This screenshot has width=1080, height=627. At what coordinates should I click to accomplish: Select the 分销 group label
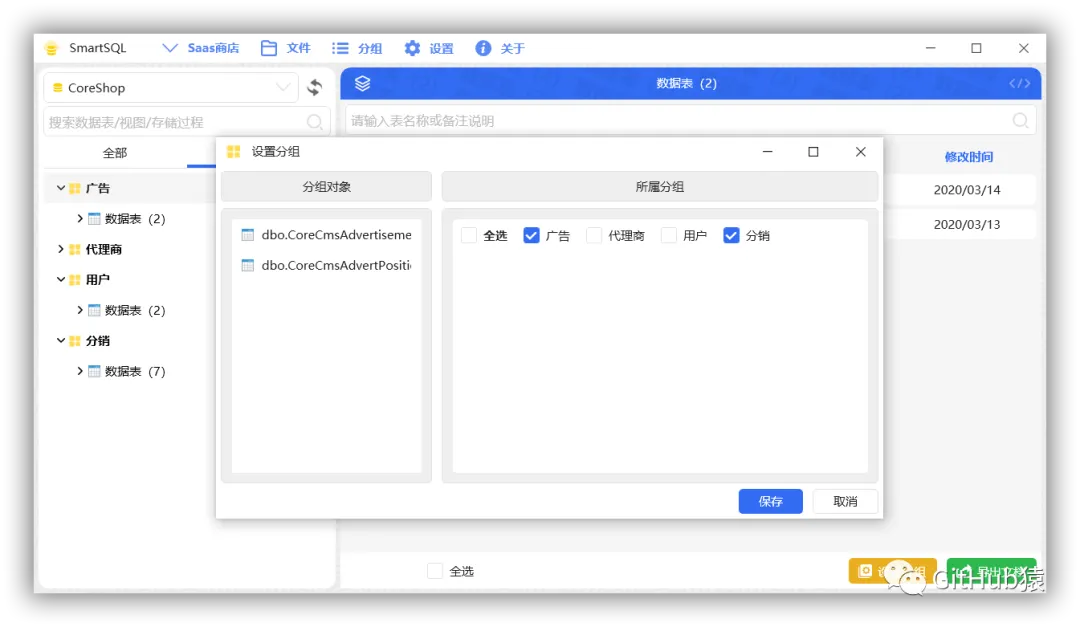click(98, 340)
